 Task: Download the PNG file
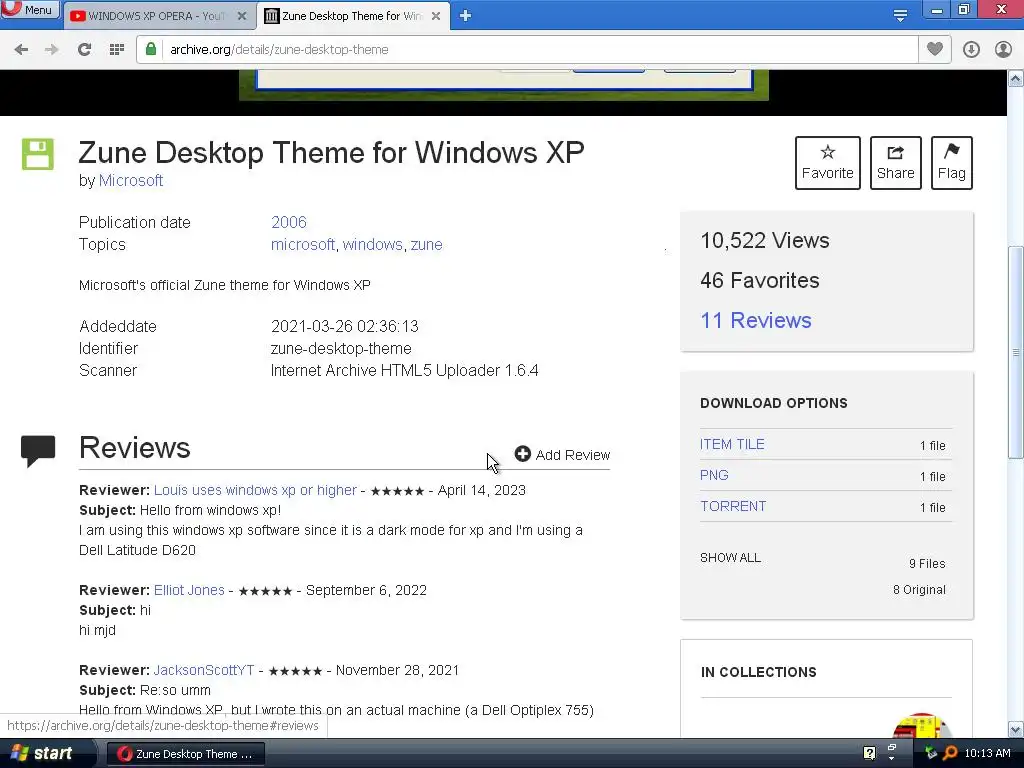714,475
